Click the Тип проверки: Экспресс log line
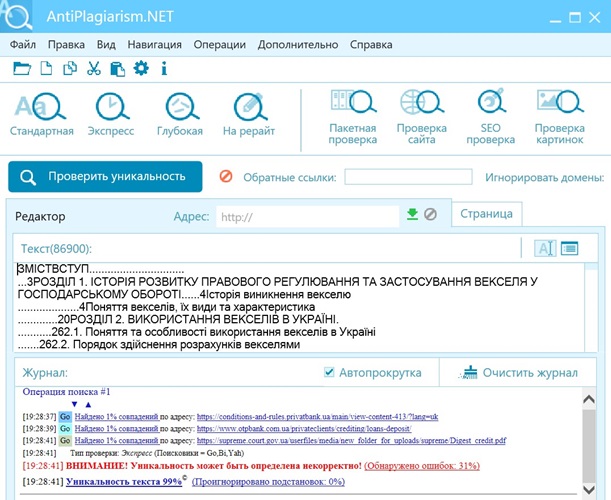Screen dimensions: 611x500 click(x=157, y=453)
